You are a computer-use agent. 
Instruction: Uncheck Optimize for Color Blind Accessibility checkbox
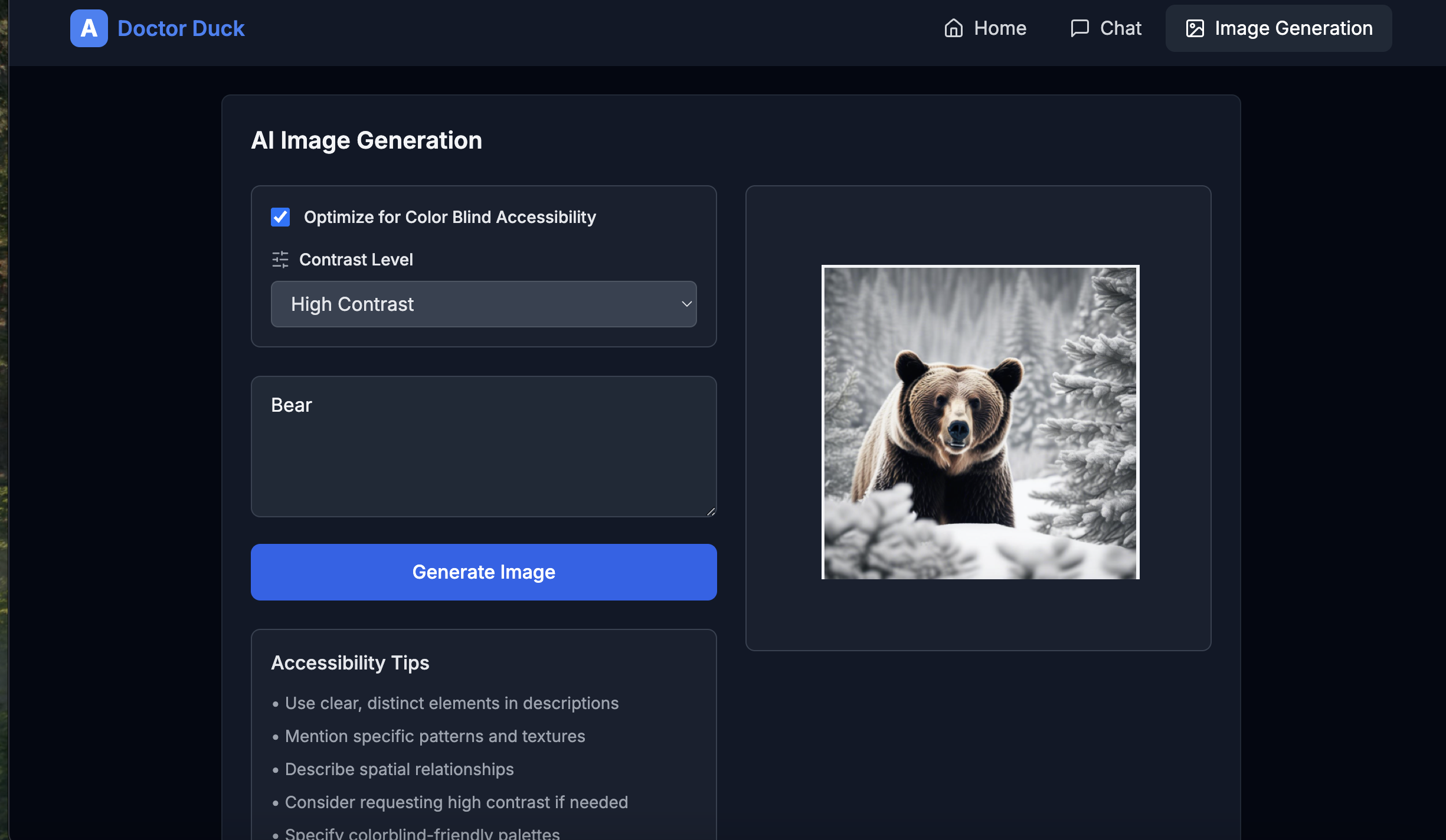click(280, 217)
